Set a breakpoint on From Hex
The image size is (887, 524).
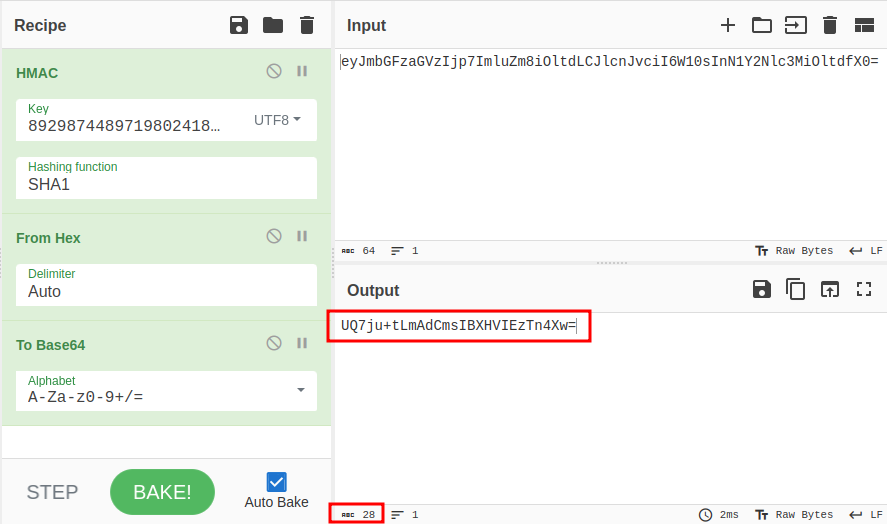coord(302,236)
